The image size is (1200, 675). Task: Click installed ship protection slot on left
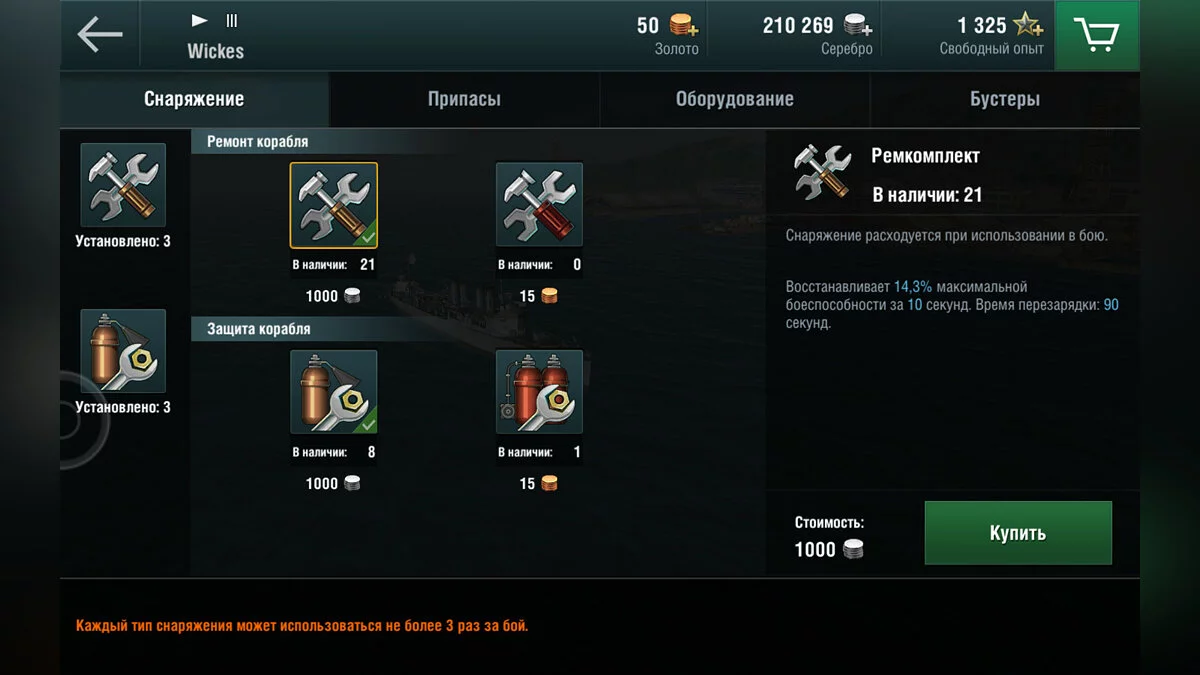[123, 351]
